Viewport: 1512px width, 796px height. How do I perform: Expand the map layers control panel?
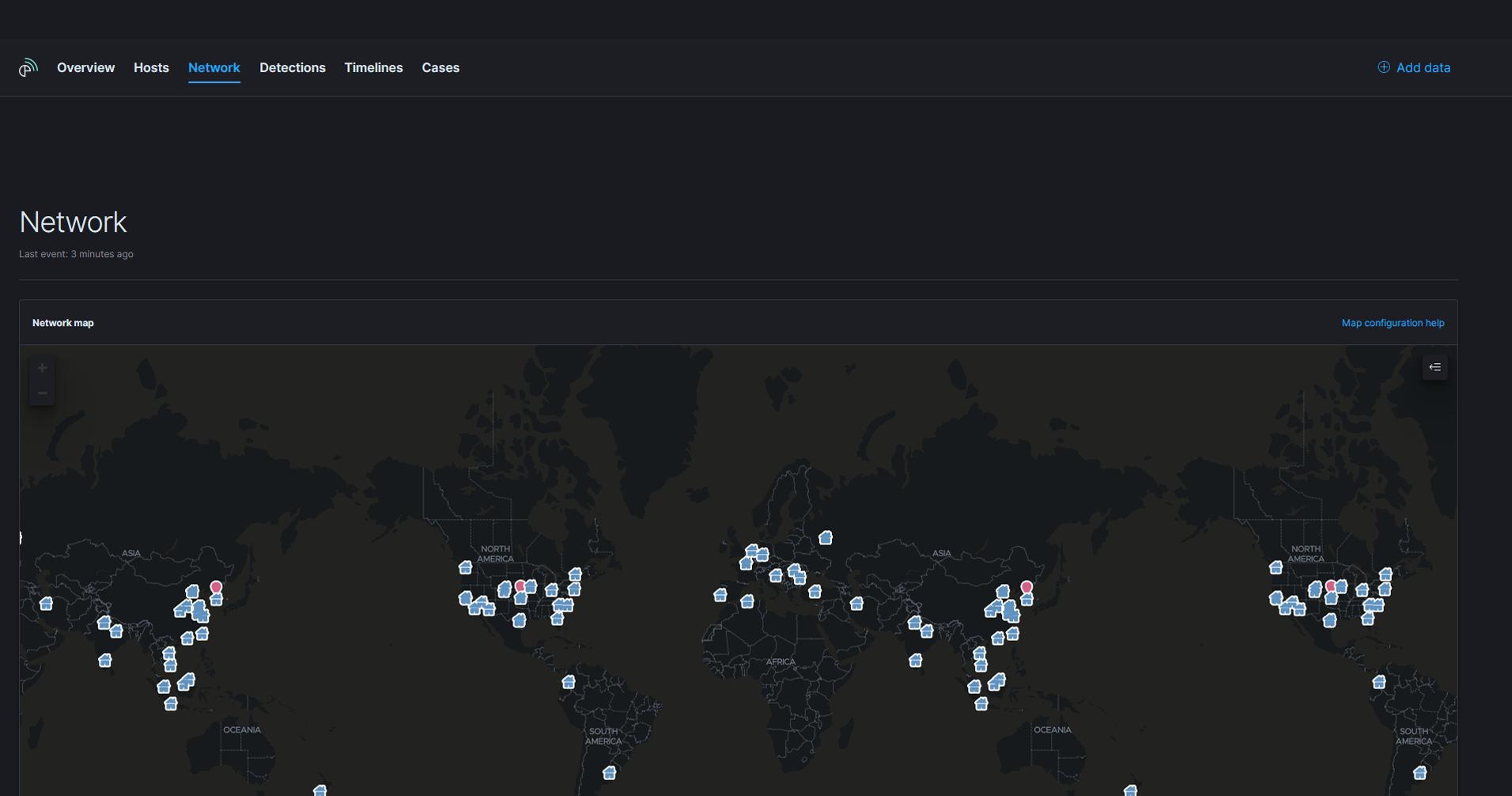(x=1435, y=367)
